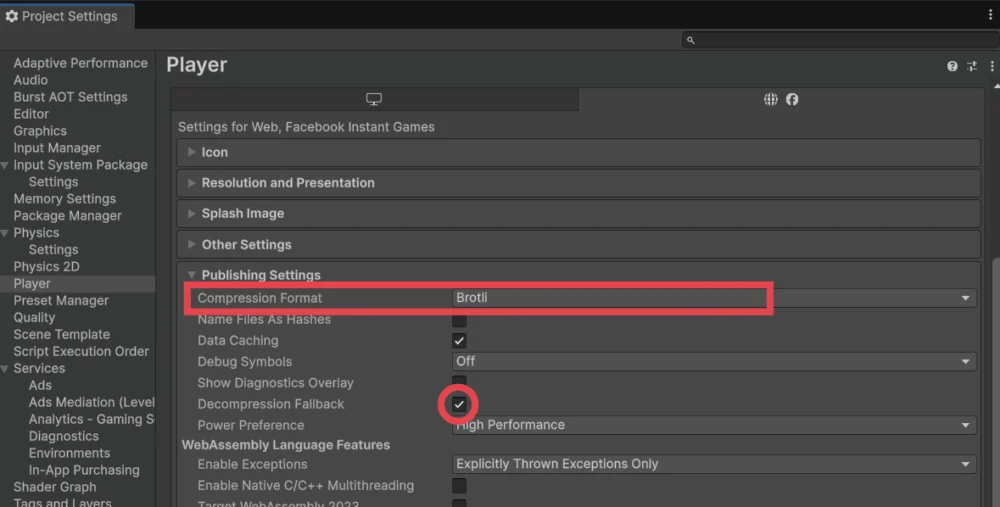Select the Web platform tab
Image resolution: width=1000 pixels, height=507 pixels.
coord(780,99)
